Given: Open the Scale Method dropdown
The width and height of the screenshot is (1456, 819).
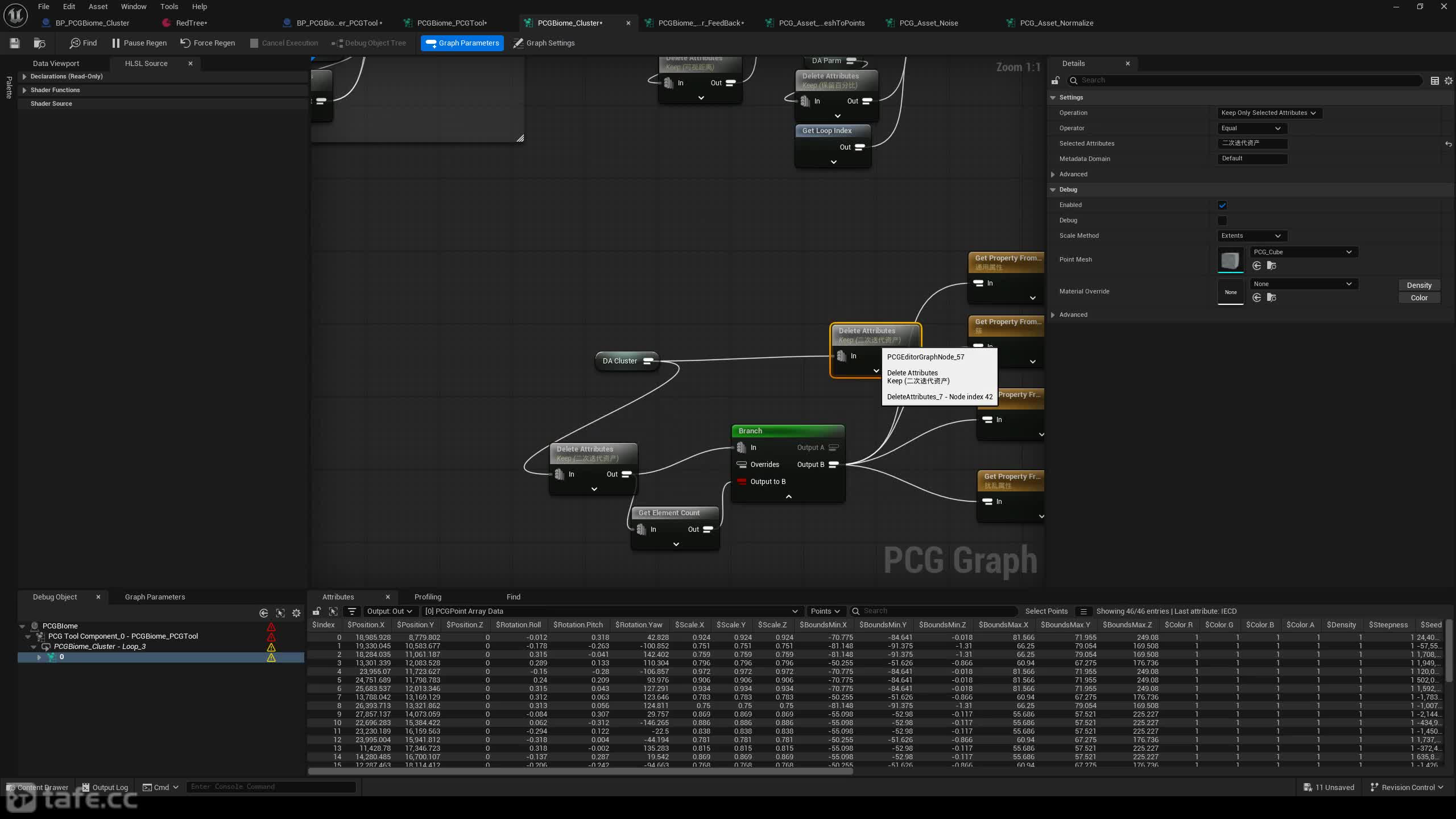Looking at the screenshot, I should (x=1252, y=236).
